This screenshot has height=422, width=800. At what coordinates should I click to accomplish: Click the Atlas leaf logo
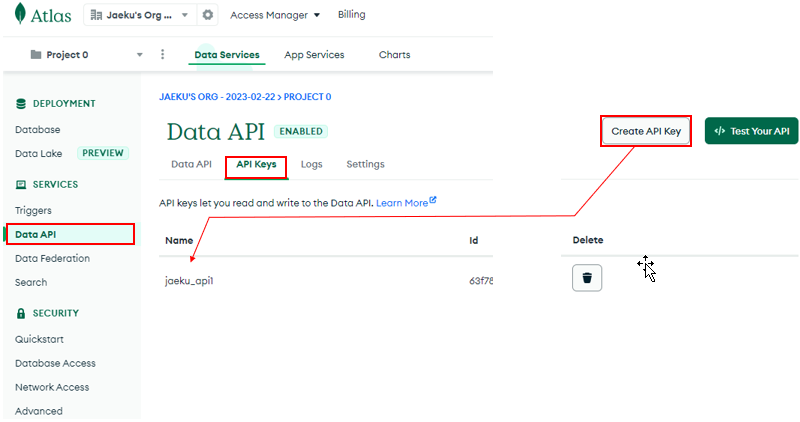click(20, 14)
